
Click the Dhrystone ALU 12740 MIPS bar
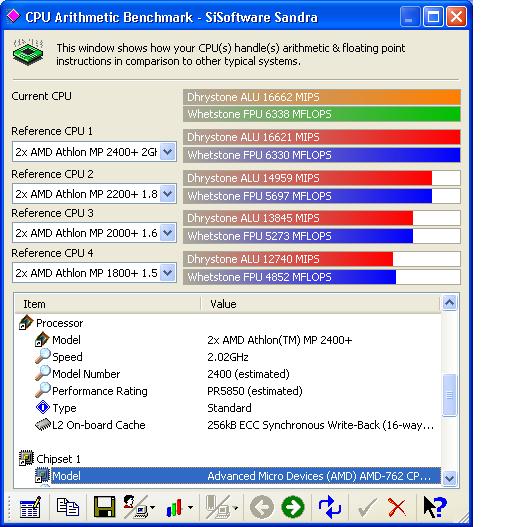pyautogui.click(x=322, y=259)
